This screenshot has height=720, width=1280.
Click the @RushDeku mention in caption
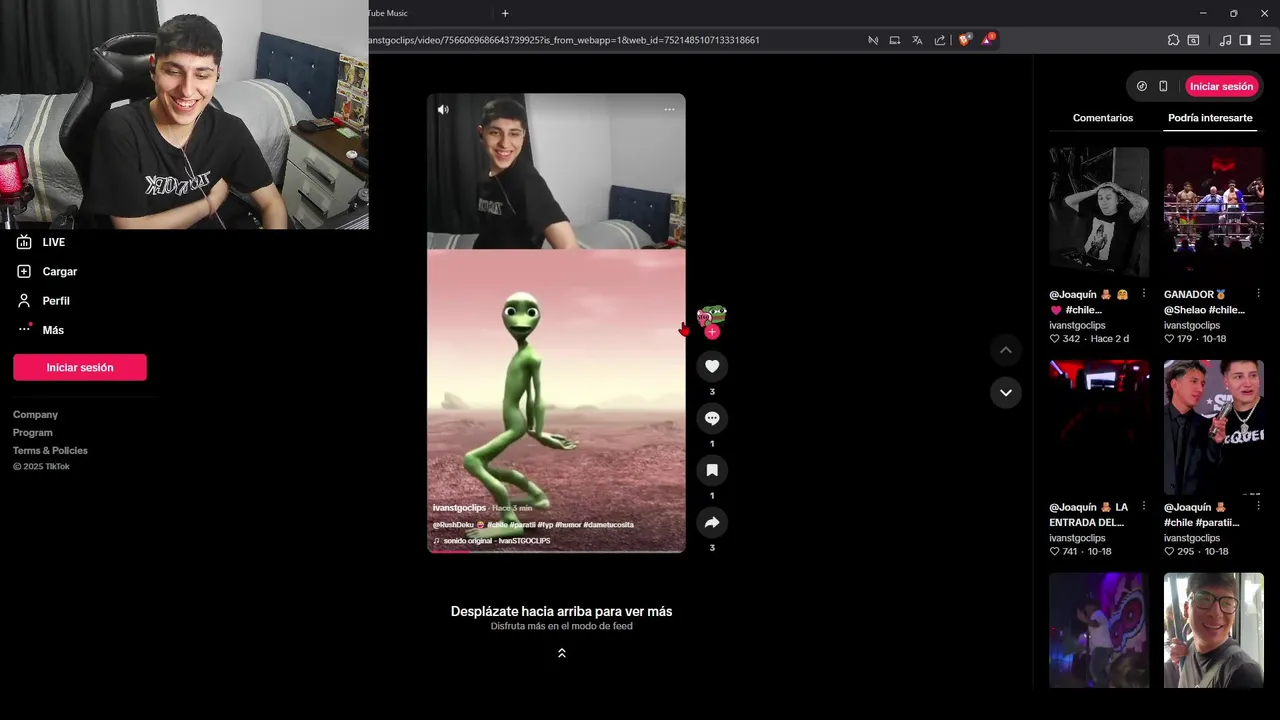453,525
